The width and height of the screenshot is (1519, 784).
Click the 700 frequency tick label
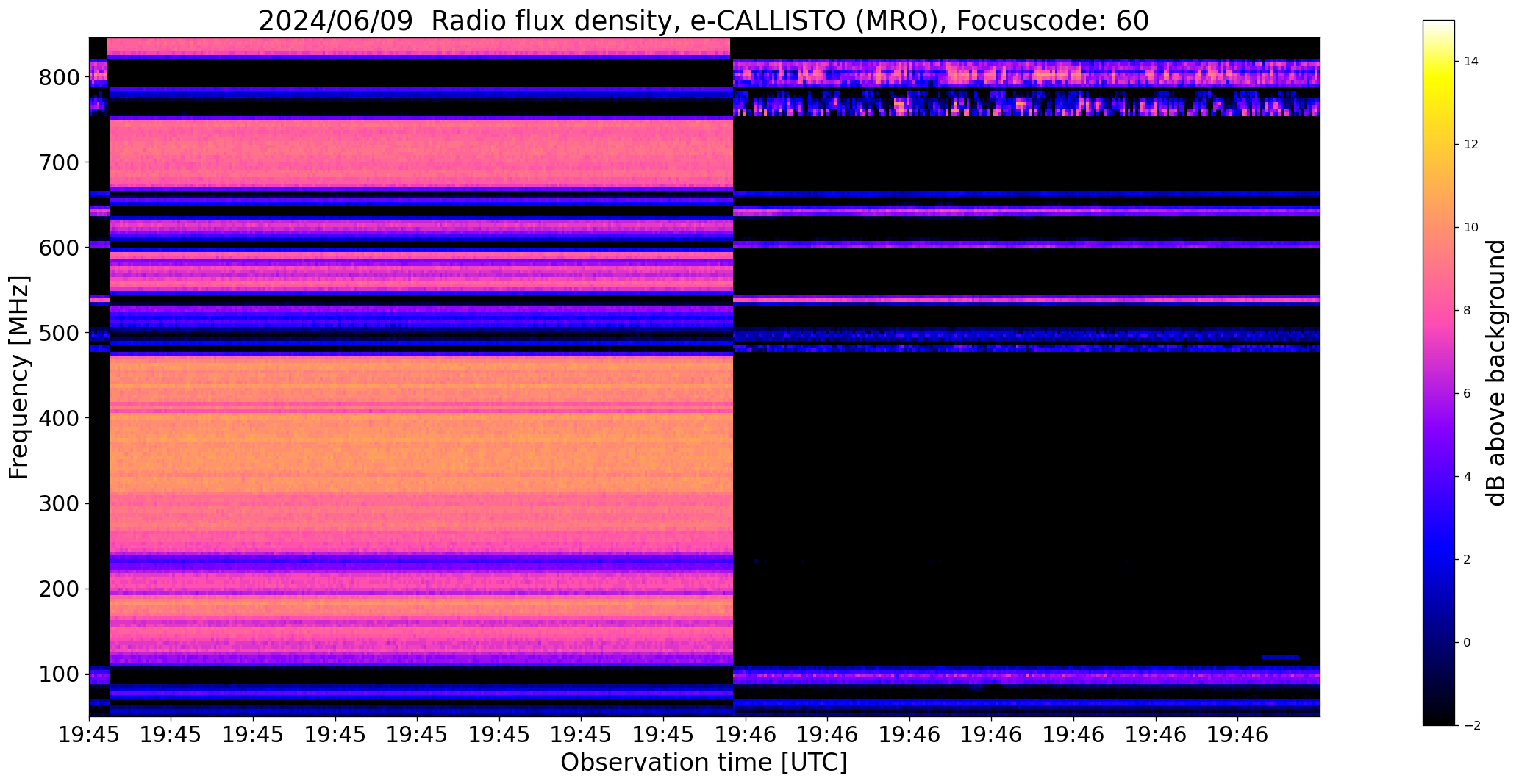tap(59, 162)
